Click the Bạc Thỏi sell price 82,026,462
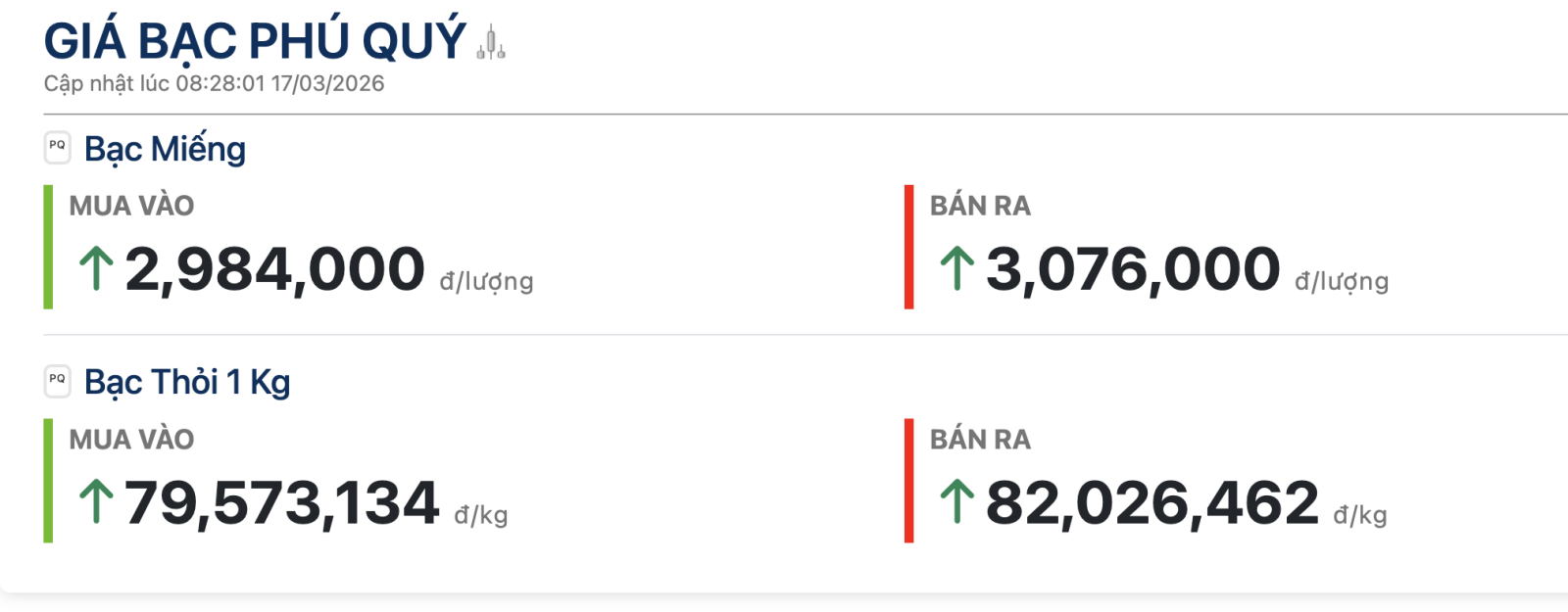The width and height of the screenshot is (1568, 612). (1152, 503)
